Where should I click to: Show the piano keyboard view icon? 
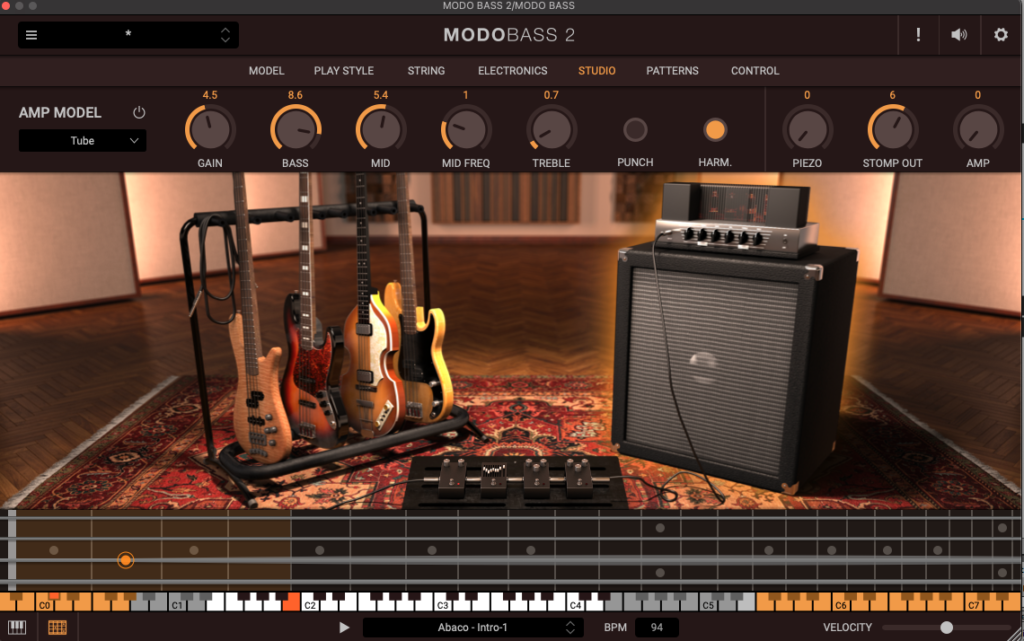[x=18, y=627]
